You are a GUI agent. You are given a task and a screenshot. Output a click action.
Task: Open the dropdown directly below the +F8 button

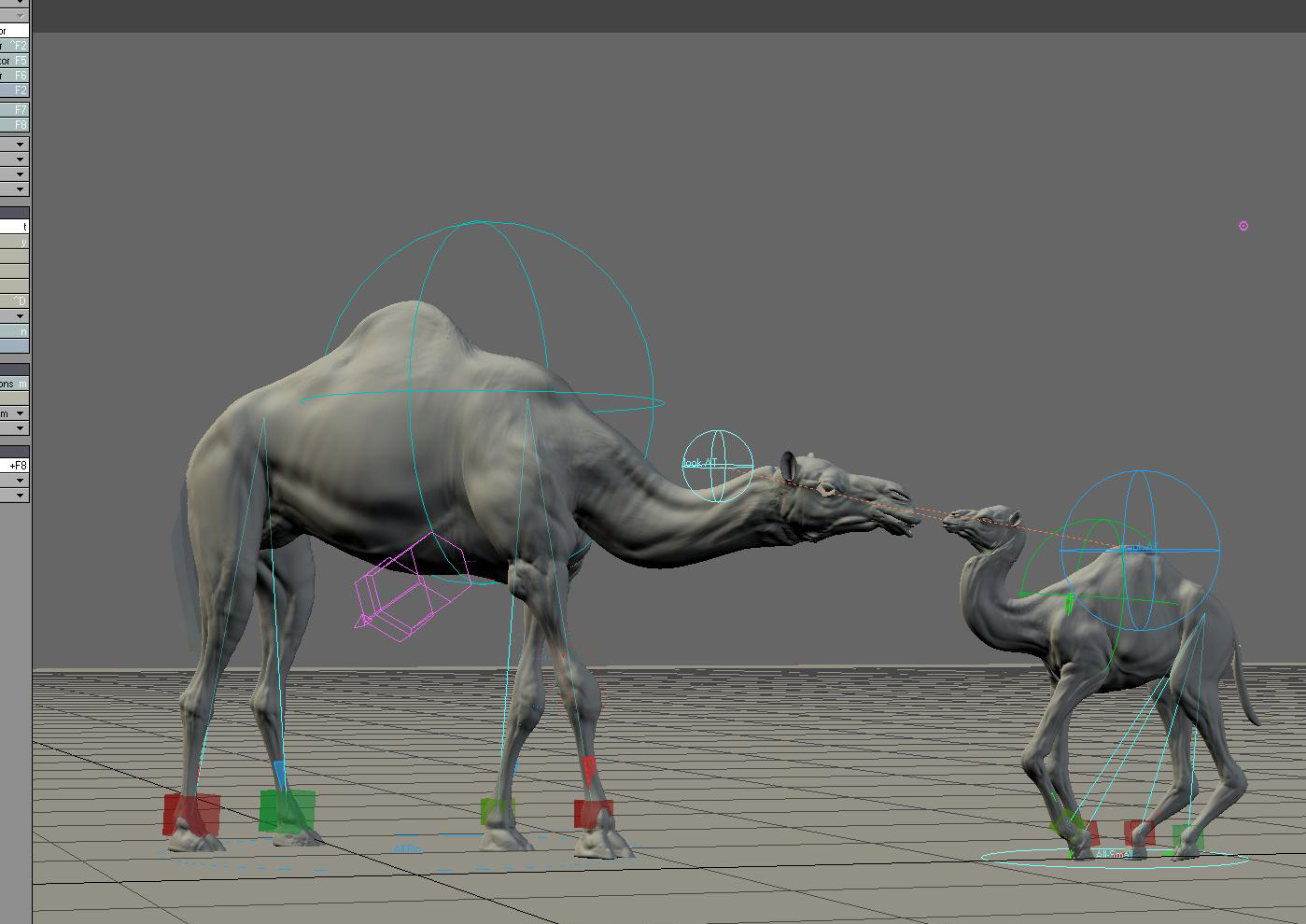pos(21,480)
